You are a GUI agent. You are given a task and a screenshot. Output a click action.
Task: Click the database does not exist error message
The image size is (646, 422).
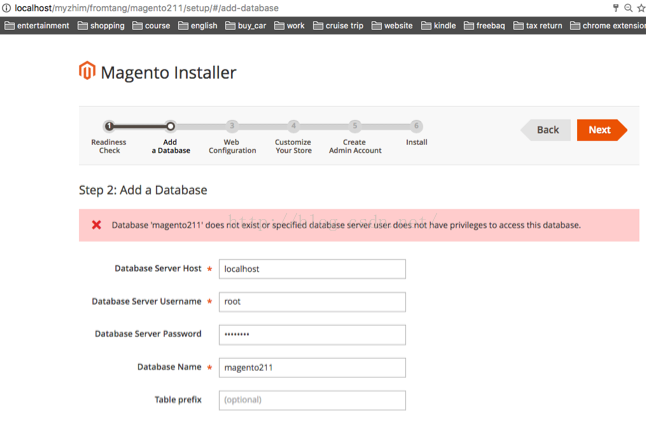tap(346, 225)
